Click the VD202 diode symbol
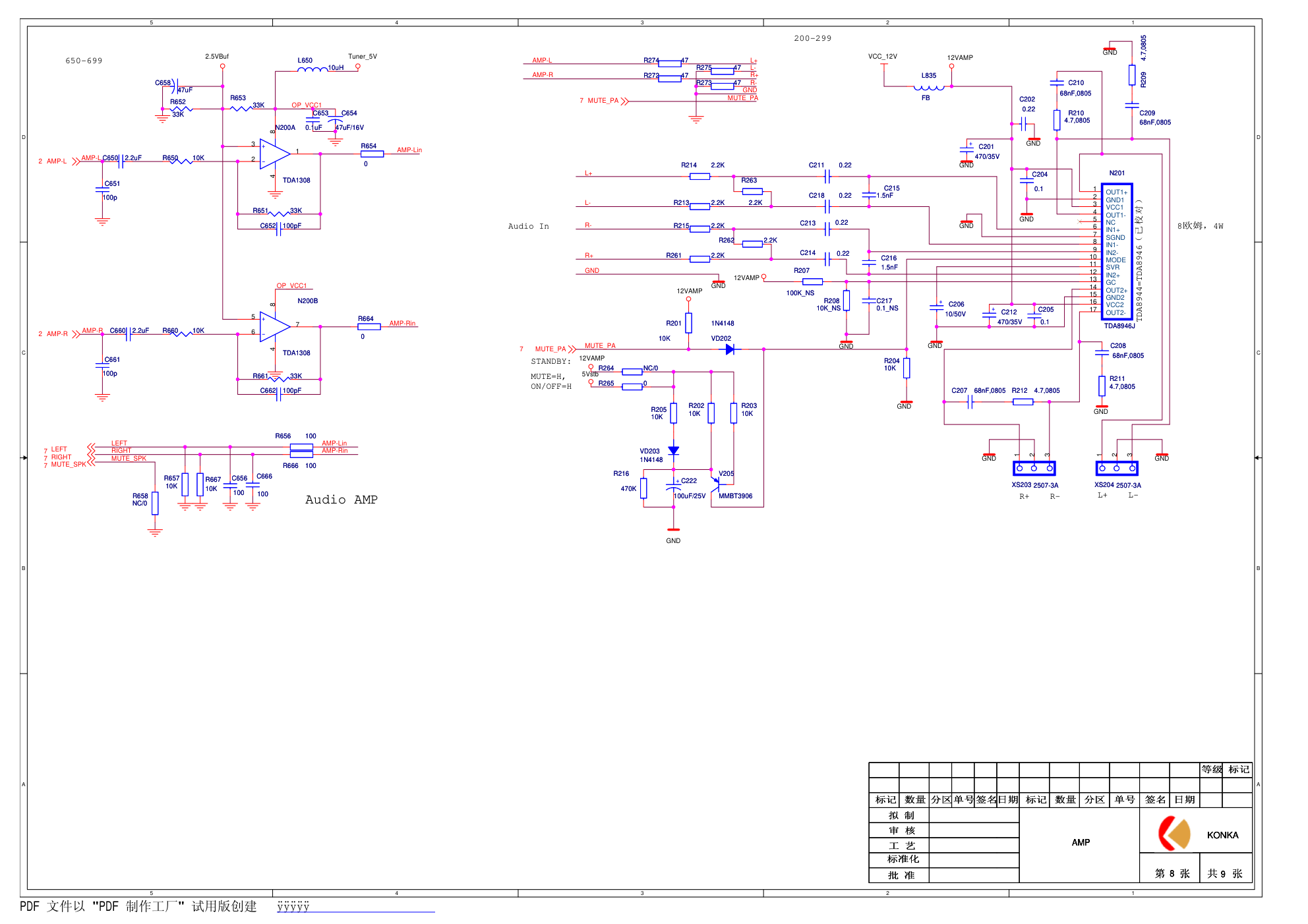1308x924 pixels. (730, 349)
